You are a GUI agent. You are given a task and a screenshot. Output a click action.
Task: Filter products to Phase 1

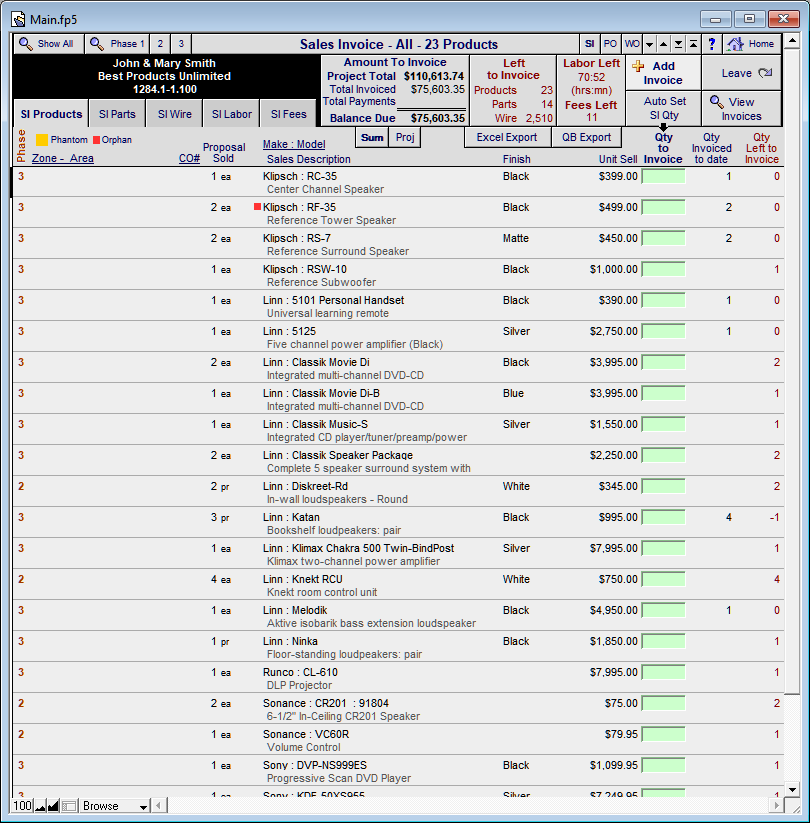coord(118,44)
